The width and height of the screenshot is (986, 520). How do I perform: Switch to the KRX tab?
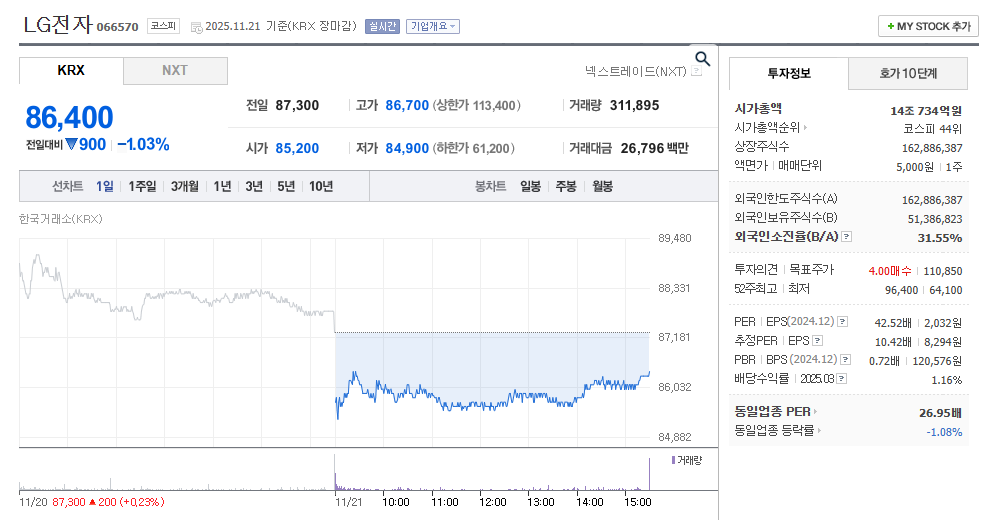[71, 70]
